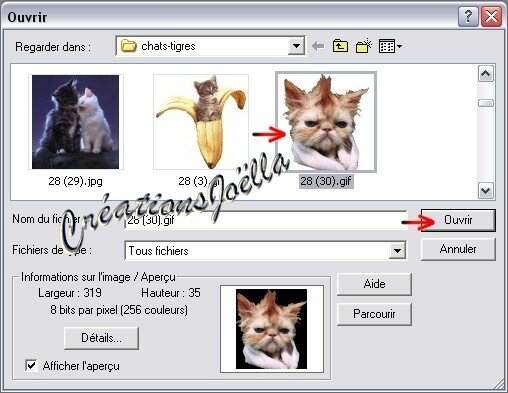
Task: Open the Aide button
Action: (374, 284)
